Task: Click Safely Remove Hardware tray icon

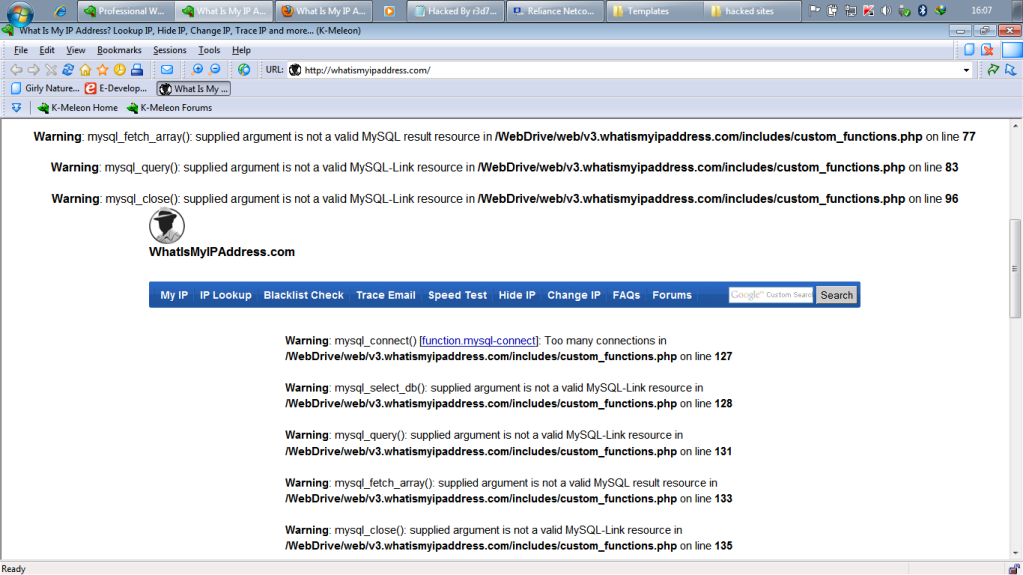Action: (904, 10)
